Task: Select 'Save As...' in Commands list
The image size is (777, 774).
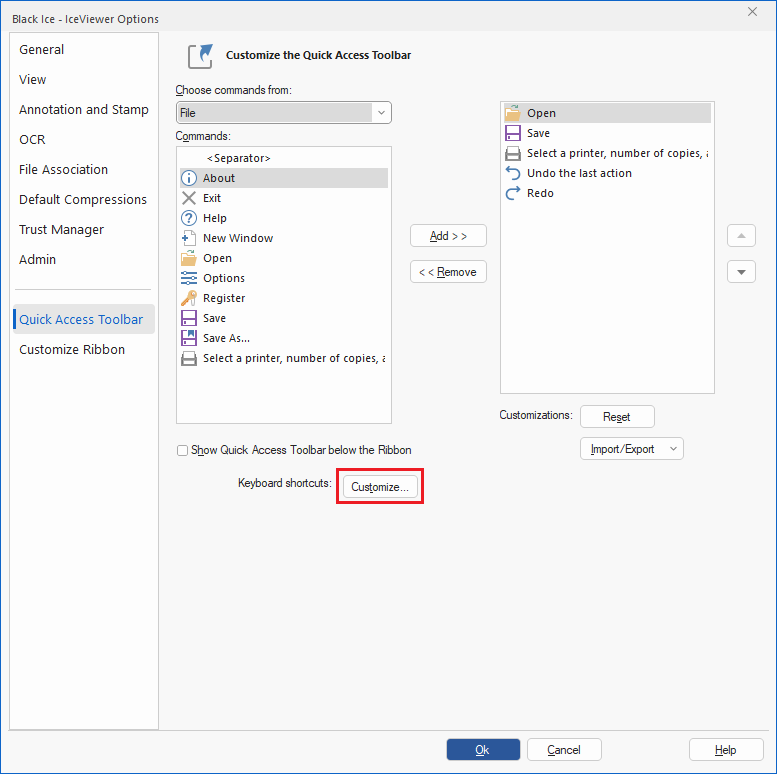Action: point(283,338)
